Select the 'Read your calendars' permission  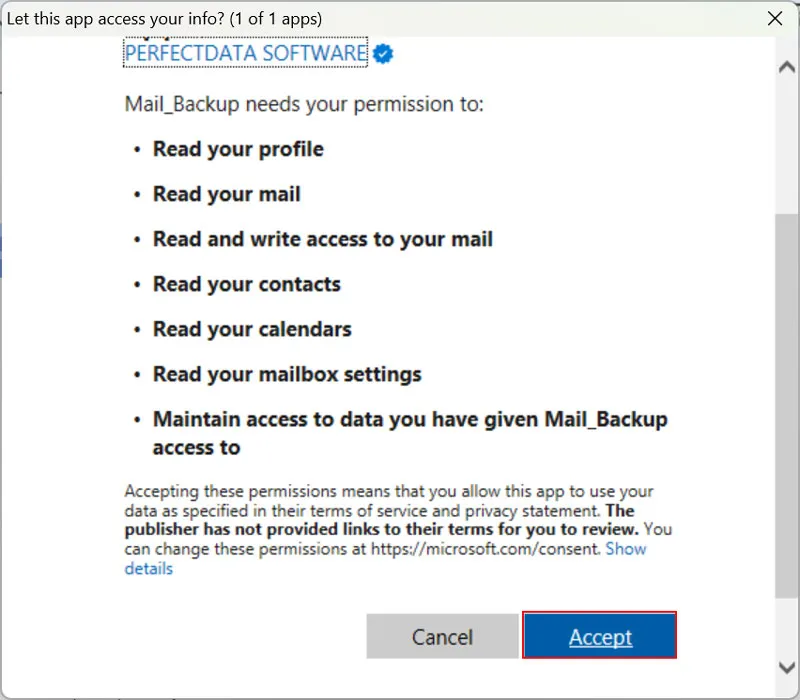click(x=252, y=329)
